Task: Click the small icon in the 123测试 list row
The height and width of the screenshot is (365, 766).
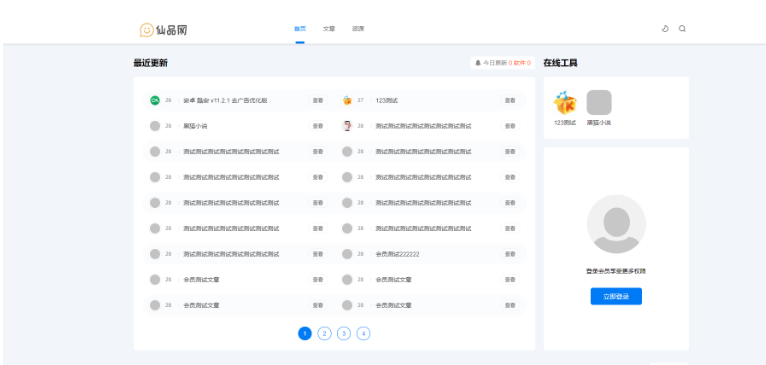Action: click(x=347, y=100)
